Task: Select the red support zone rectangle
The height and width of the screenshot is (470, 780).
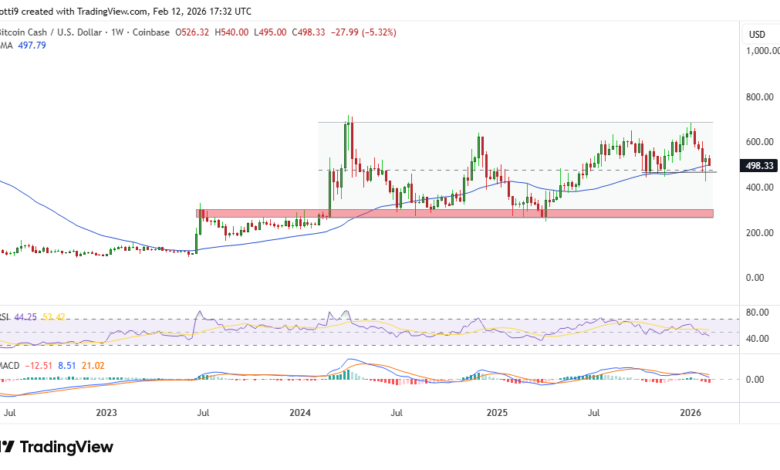Action: pos(455,213)
